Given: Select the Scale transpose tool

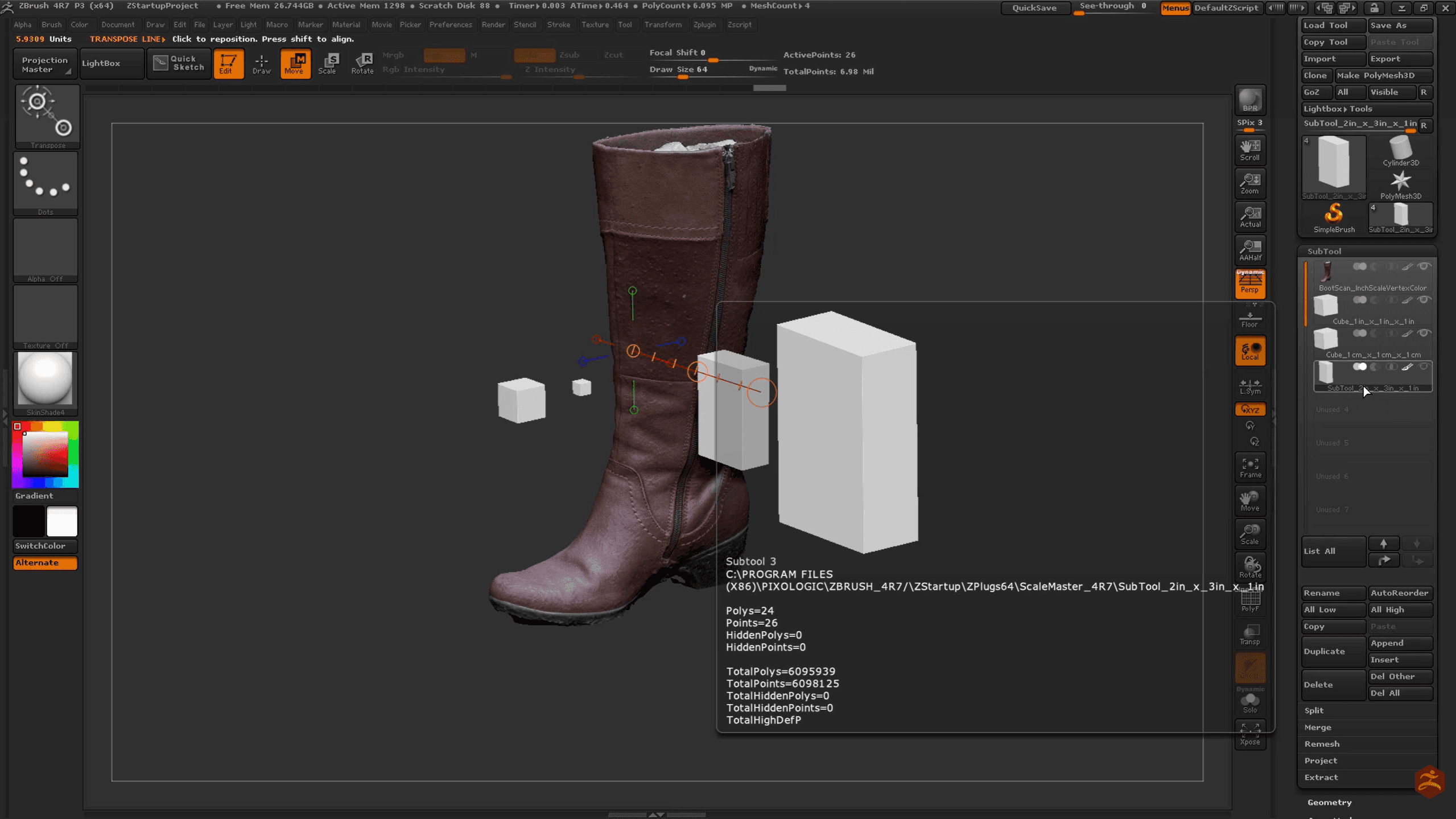Looking at the screenshot, I should pyautogui.click(x=328, y=63).
